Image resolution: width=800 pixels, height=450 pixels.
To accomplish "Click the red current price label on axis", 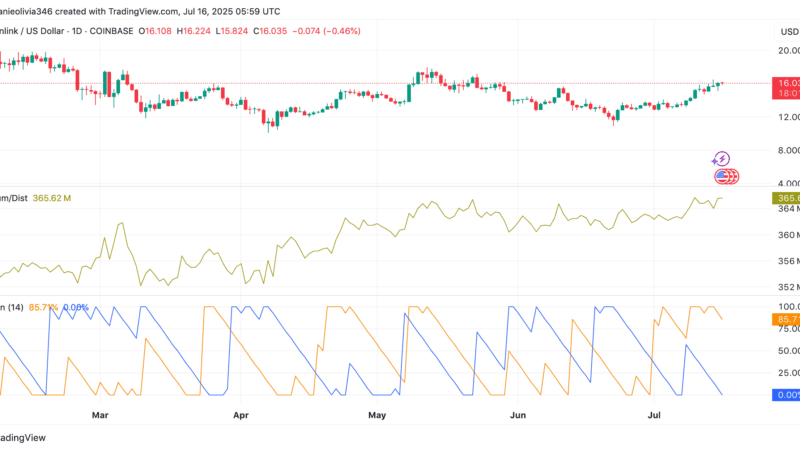I will coord(786,88).
